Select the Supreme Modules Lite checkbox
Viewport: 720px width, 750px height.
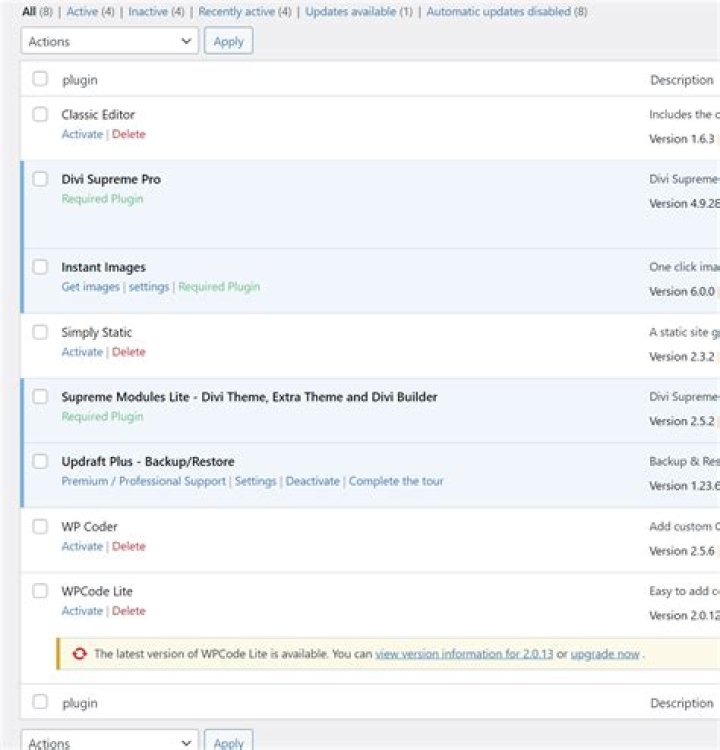(x=40, y=397)
